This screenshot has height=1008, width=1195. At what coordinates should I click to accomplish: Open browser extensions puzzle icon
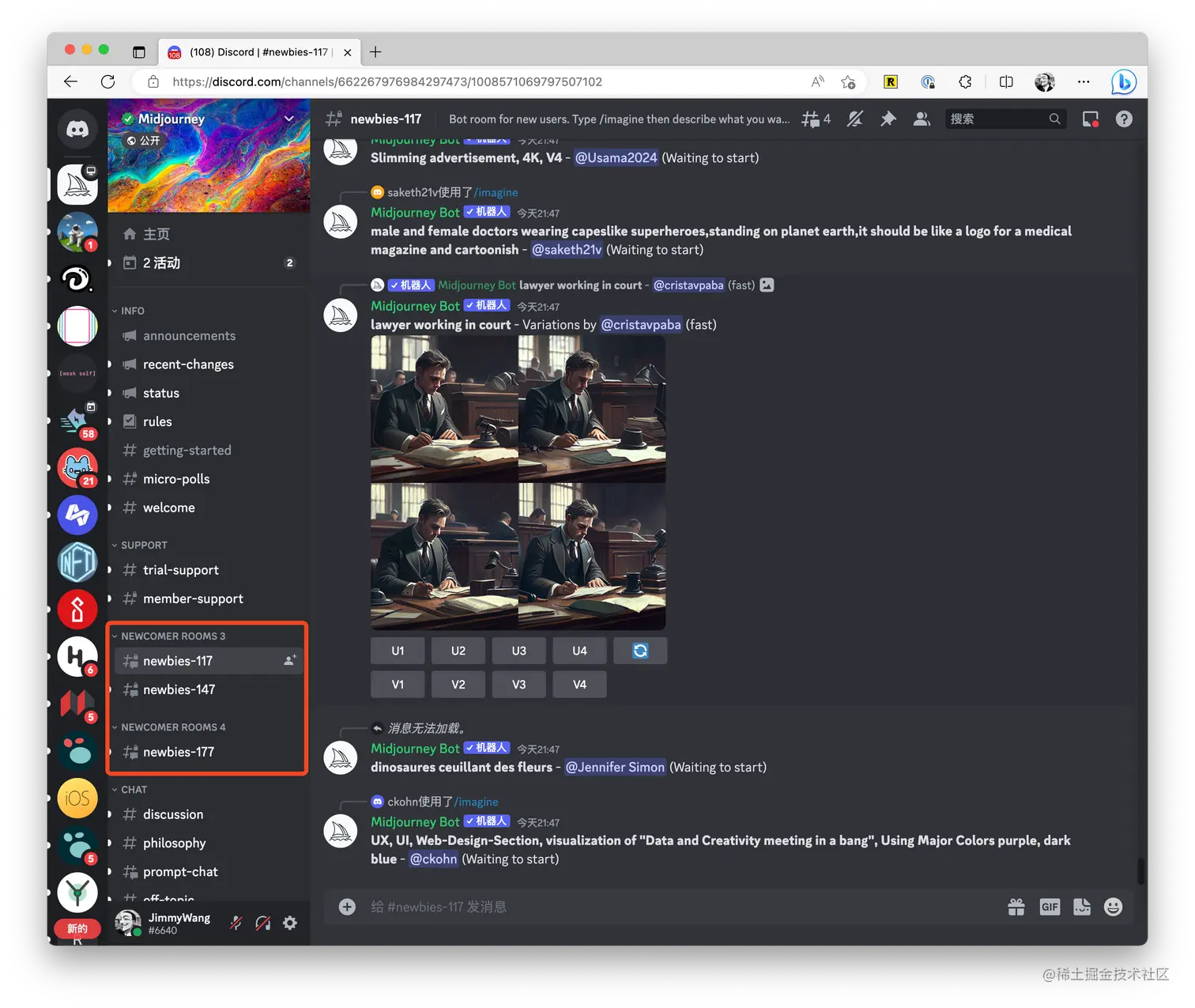(965, 81)
